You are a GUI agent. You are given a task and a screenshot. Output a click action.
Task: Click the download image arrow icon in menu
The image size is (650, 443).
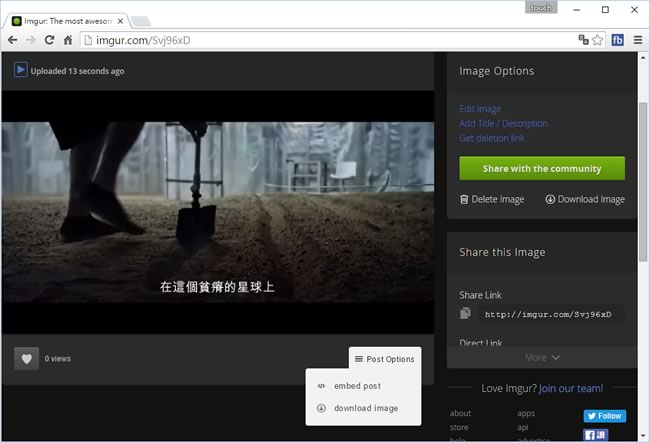click(x=321, y=408)
